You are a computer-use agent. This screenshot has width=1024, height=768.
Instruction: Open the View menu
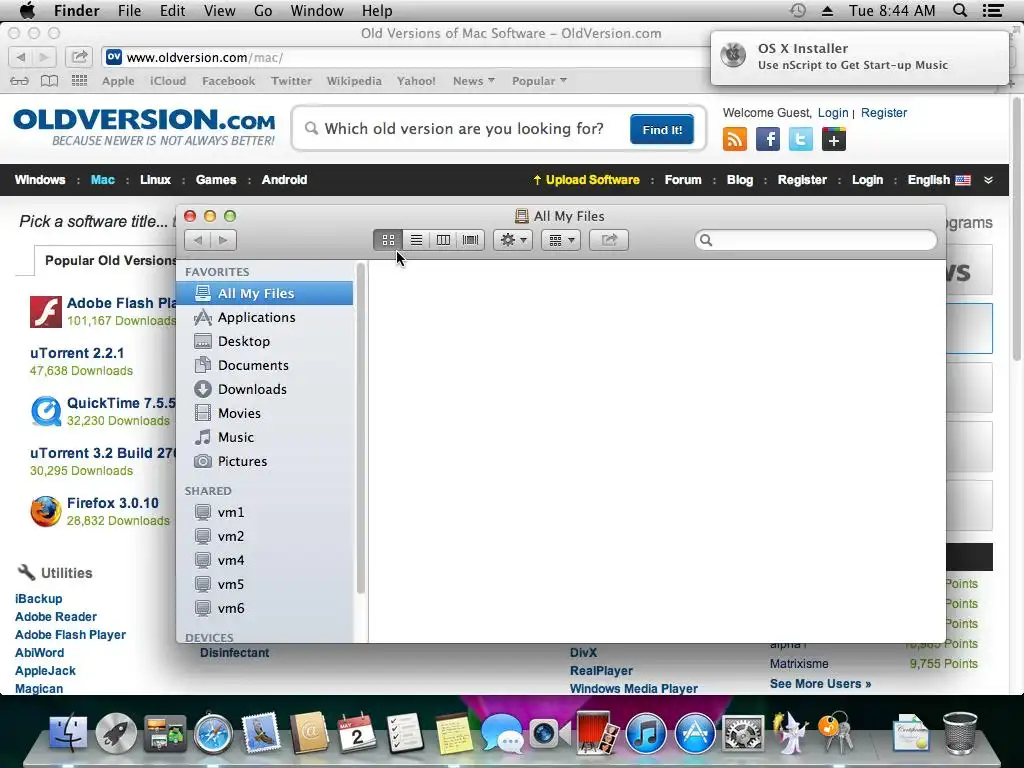pyautogui.click(x=219, y=11)
